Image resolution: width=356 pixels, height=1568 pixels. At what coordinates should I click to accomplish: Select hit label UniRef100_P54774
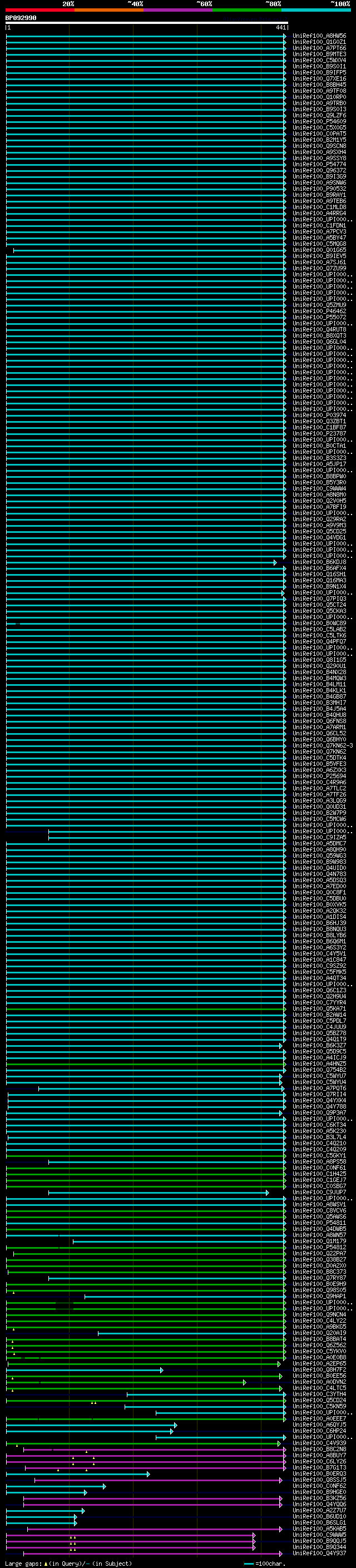click(319, 164)
